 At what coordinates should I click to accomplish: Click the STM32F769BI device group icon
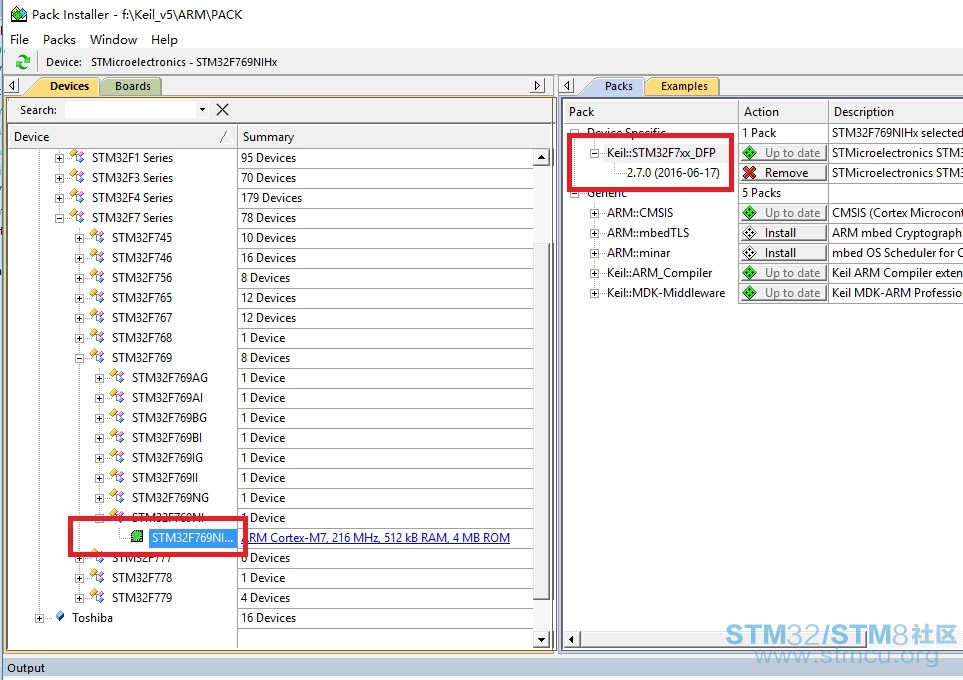(x=117, y=436)
